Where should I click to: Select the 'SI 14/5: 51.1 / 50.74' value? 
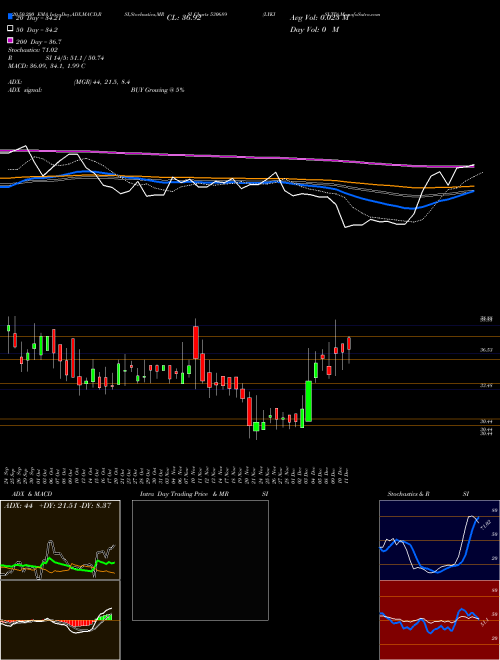(75, 58)
